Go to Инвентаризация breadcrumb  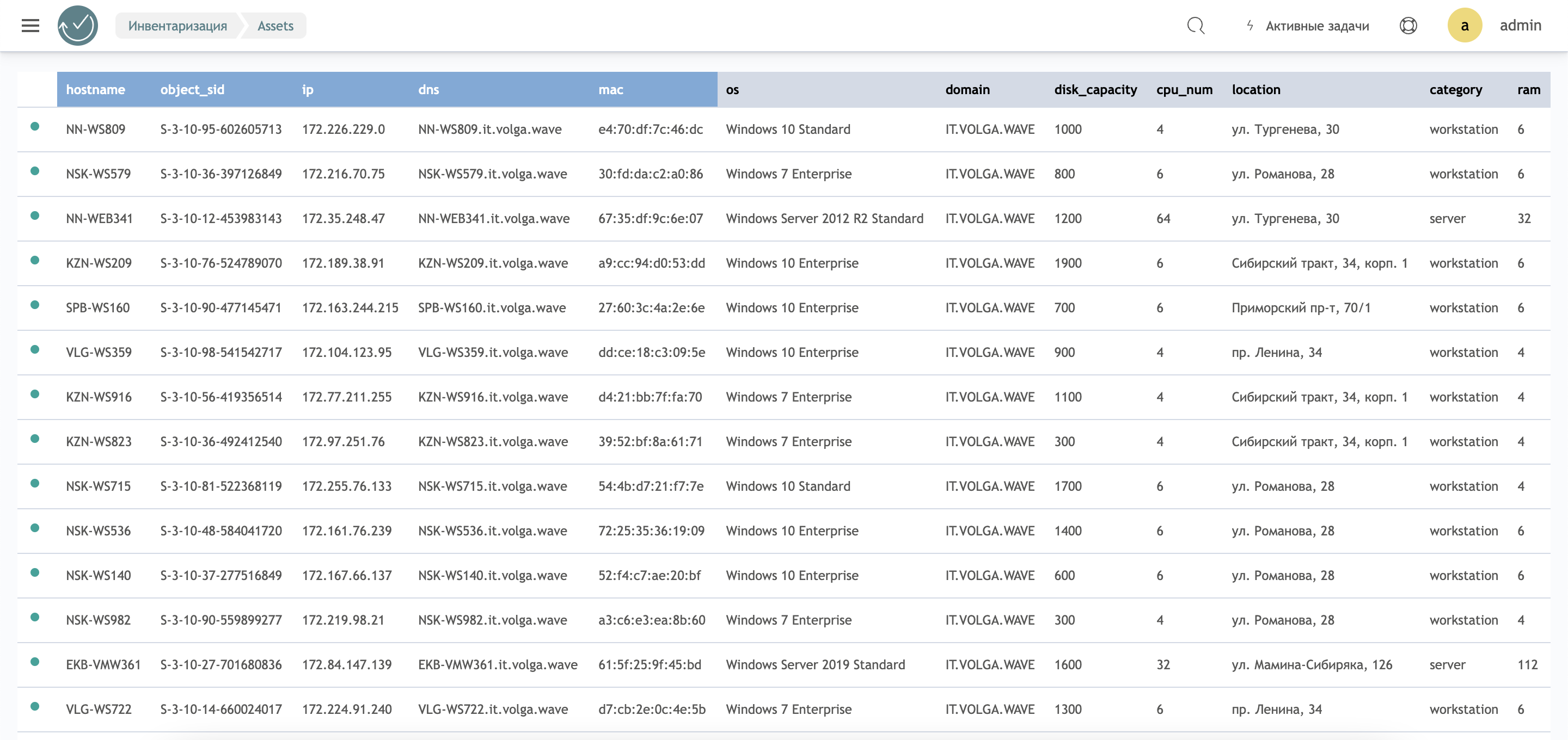click(177, 26)
